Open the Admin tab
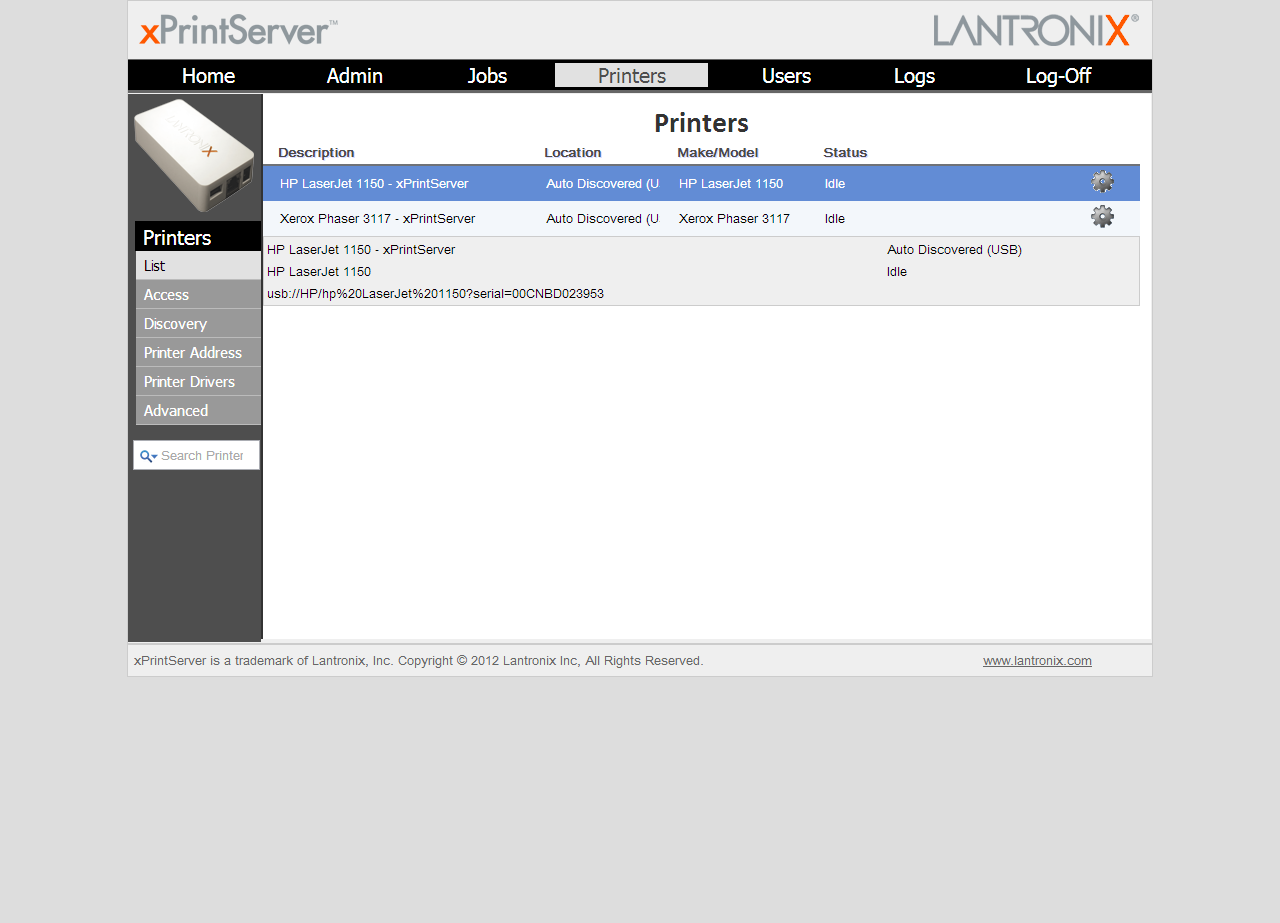 coord(355,76)
